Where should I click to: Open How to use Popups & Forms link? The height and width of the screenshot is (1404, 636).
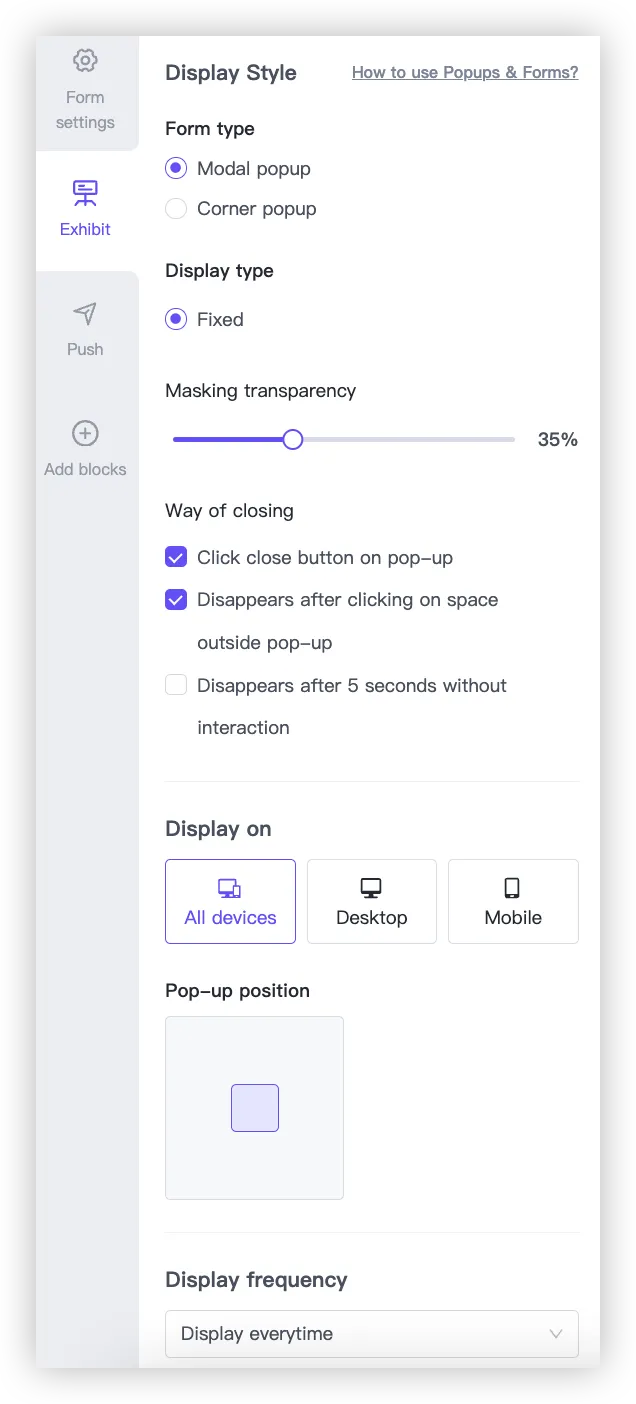[465, 73]
